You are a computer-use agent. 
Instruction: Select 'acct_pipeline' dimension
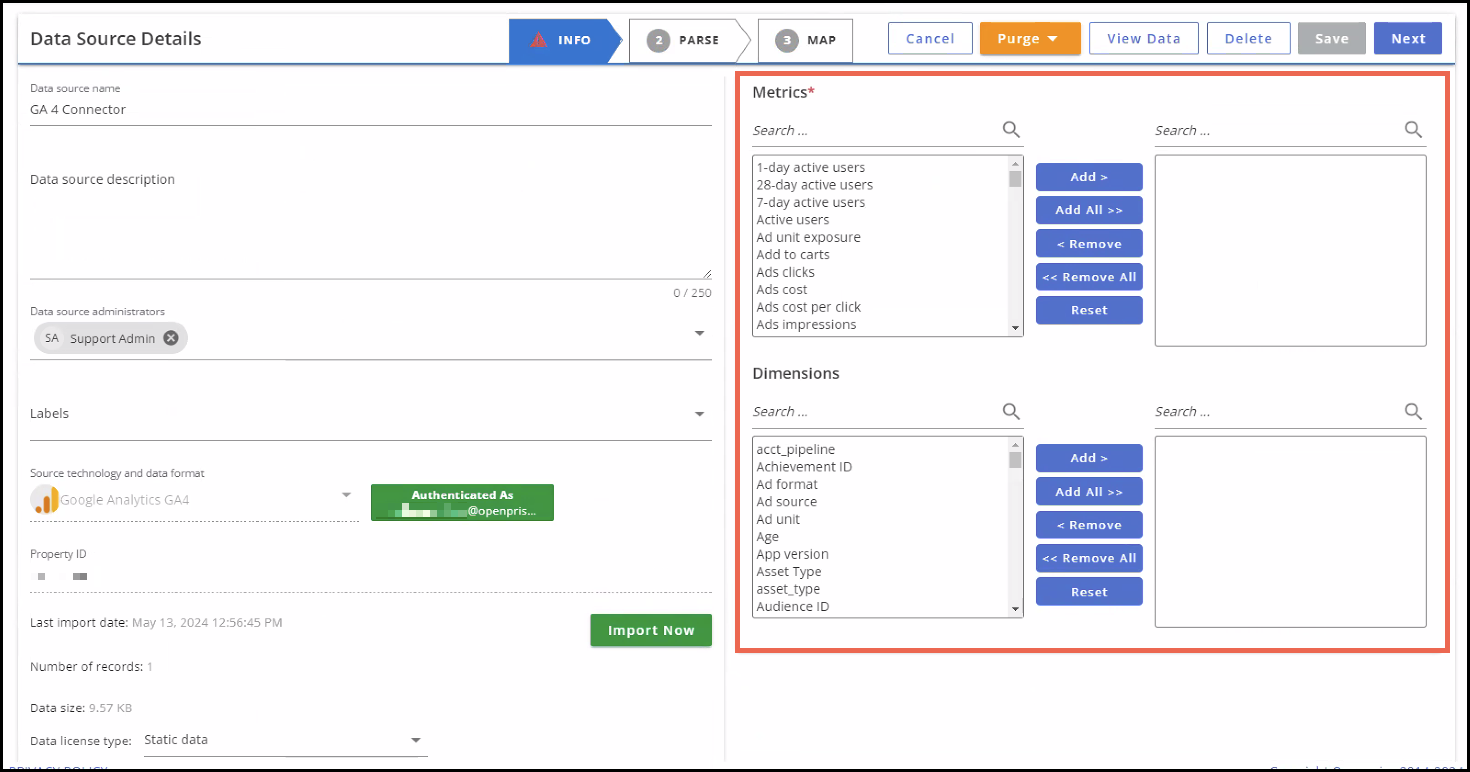pos(795,449)
